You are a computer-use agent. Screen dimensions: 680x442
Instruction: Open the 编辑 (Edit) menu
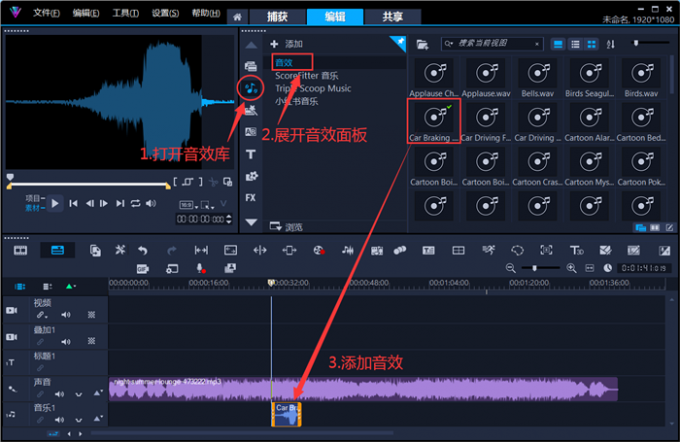tap(86, 13)
